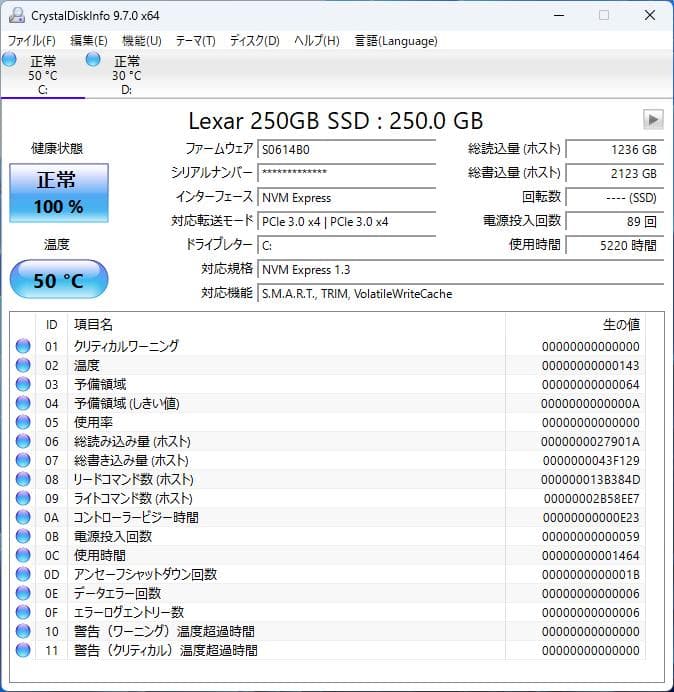Click status orb for リードコマンド数 row
Image resolution: width=674 pixels, height=692 pixels.
coord(23,479)
